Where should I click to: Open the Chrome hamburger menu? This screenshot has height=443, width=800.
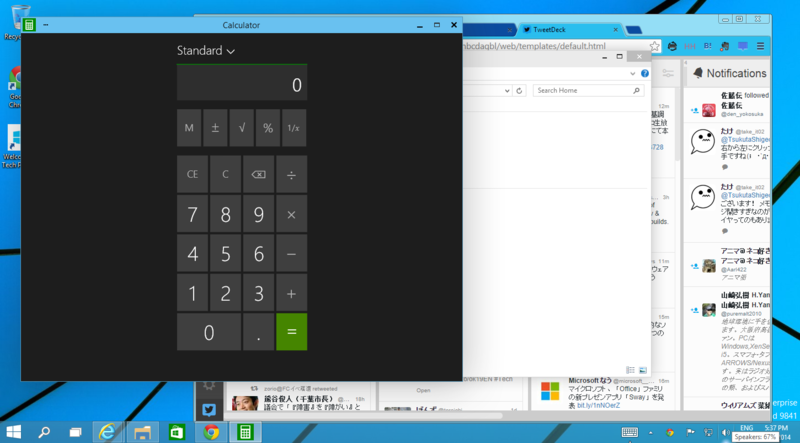(760, 46)
